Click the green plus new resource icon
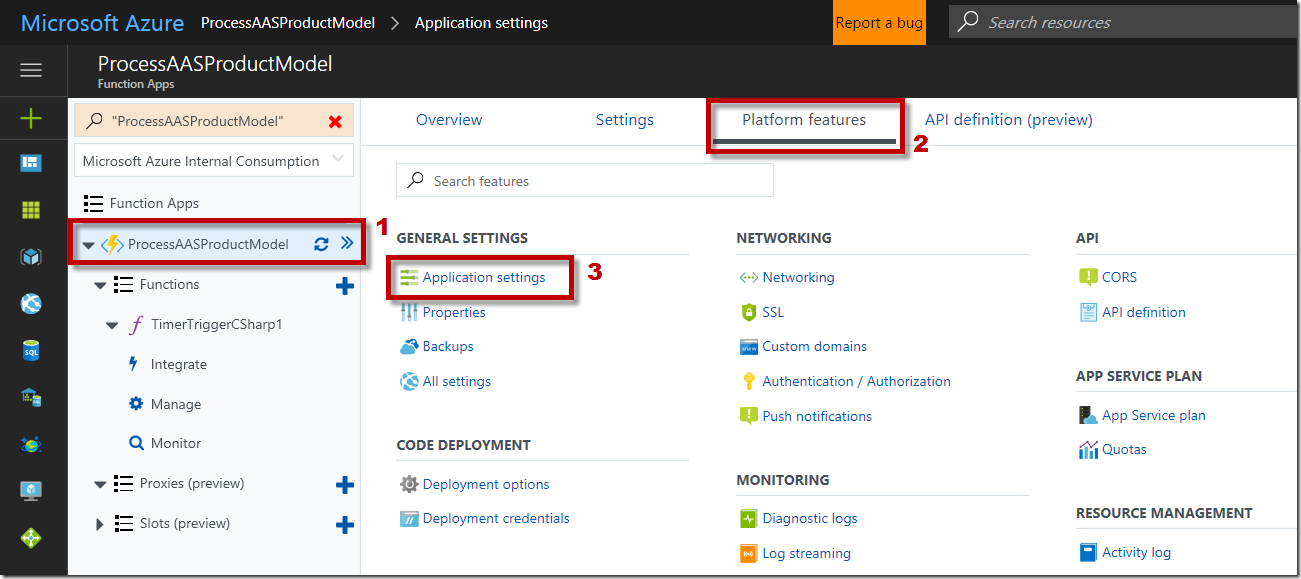The image size is (1301, 579). (x=31, y=119)
